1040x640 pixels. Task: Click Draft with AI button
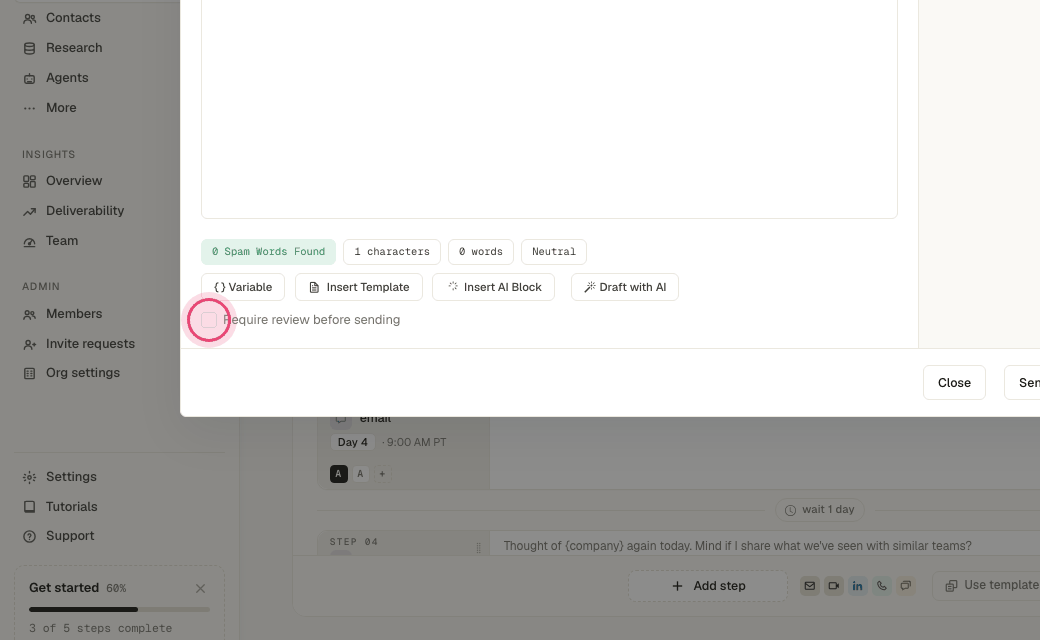click(625, 287)
